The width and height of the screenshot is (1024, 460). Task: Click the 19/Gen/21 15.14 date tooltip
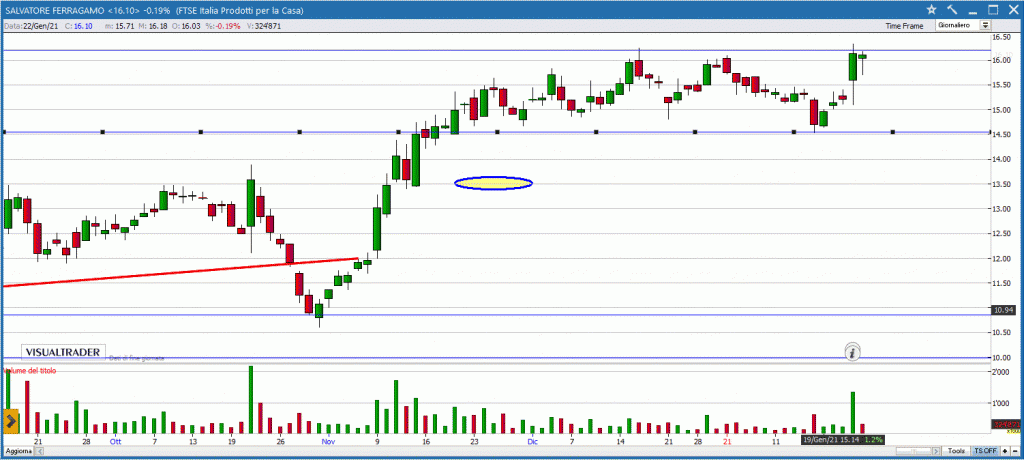tap(843, 439)
